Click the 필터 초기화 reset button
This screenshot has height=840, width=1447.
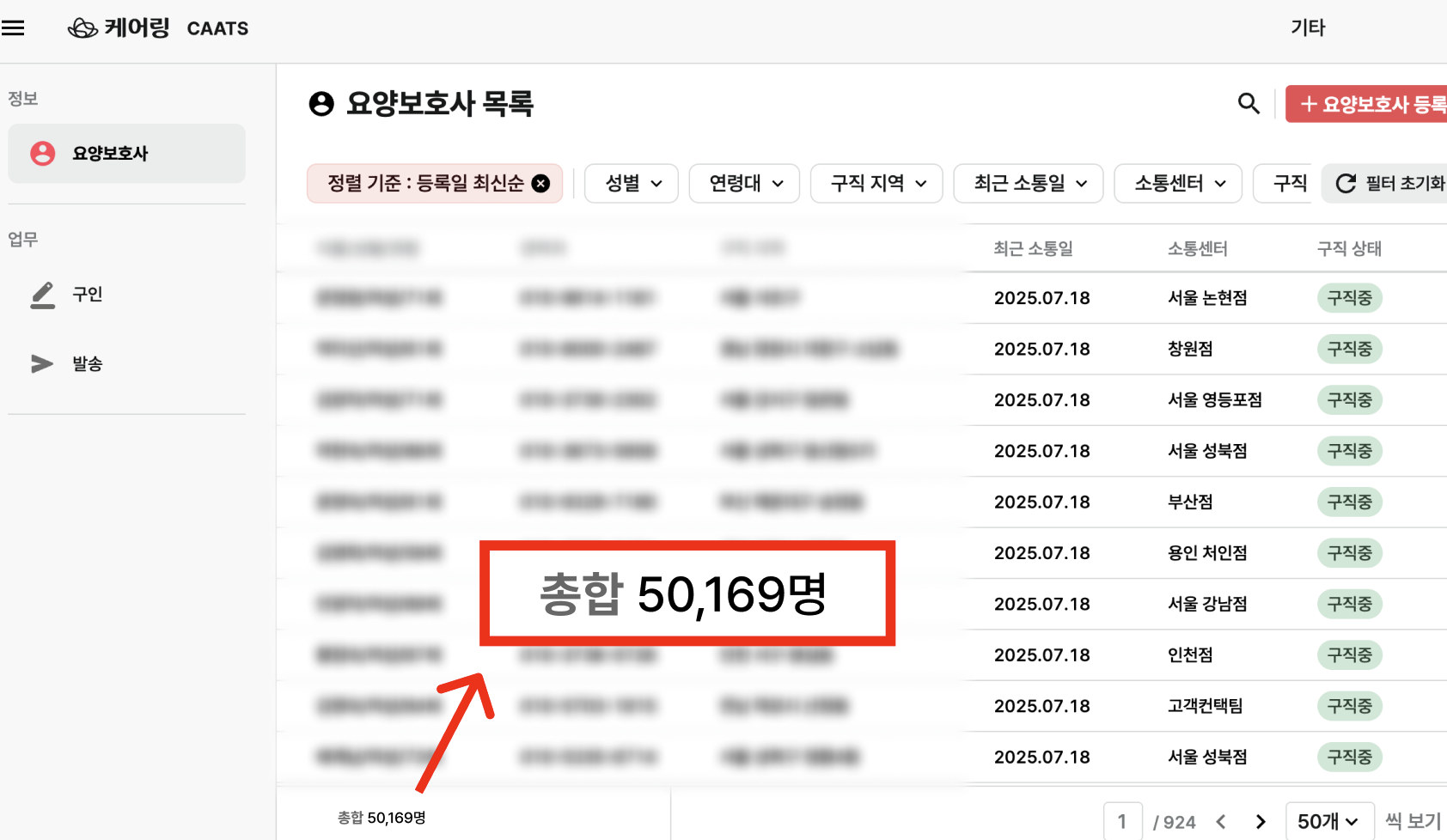click(x=1384, y=183)
